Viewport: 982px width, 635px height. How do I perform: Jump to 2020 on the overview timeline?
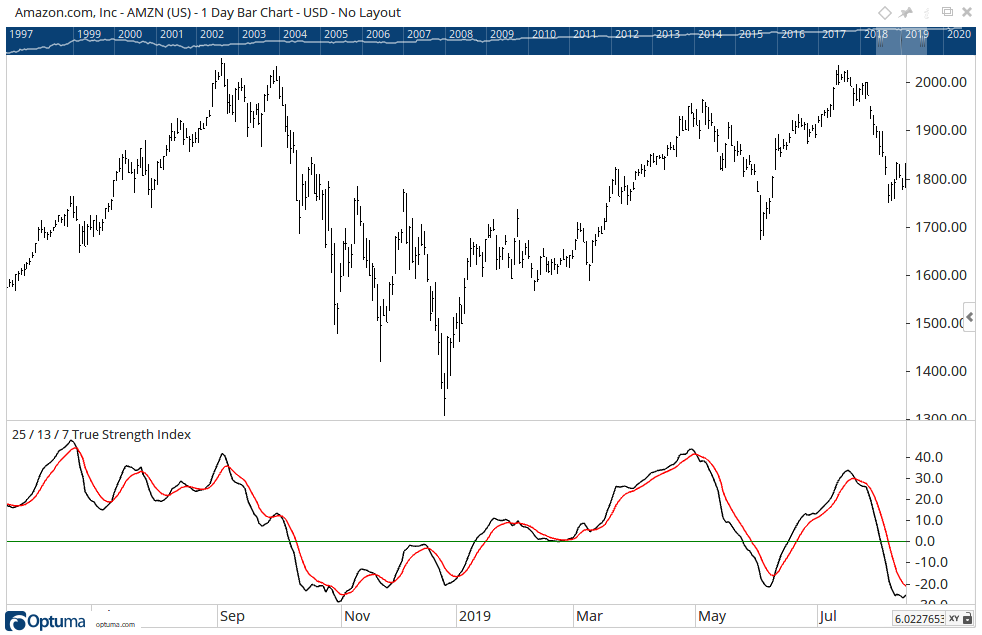959,34
